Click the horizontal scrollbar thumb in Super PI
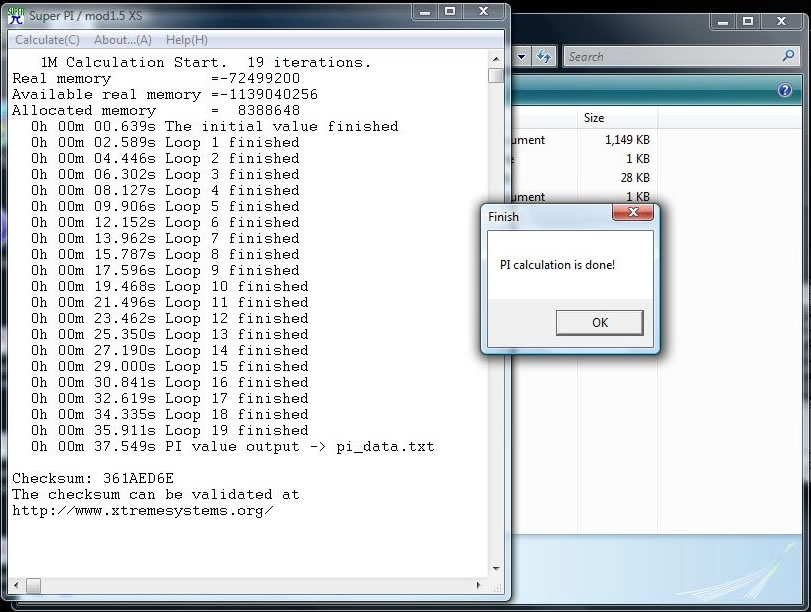This screenshot has width=811, height=612. [34, 586]
